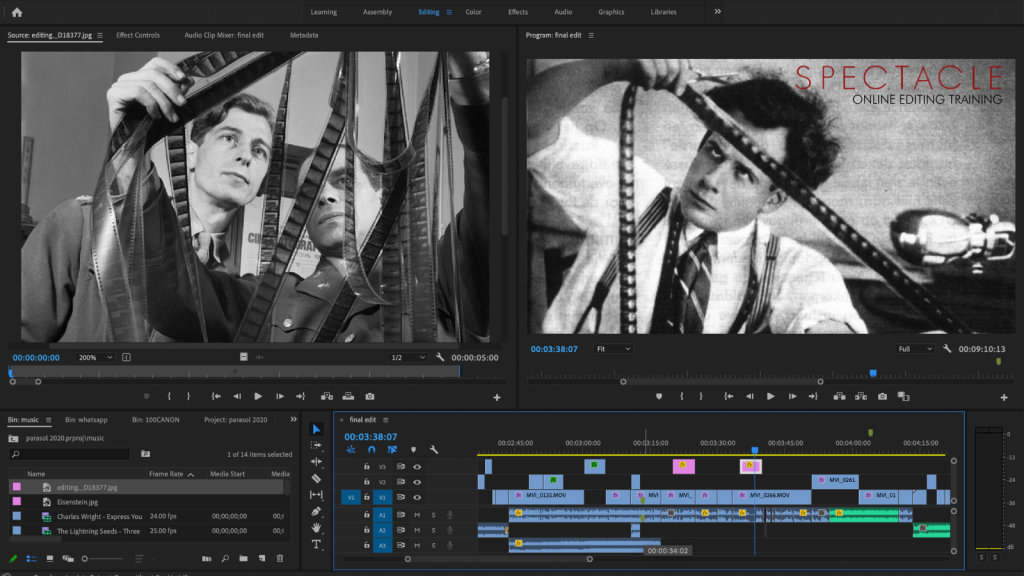Image resolution: width=1024 pixels, height=576 pixels.
Task: Click Insert button in Source monitor
Action: tap(327, 396)
